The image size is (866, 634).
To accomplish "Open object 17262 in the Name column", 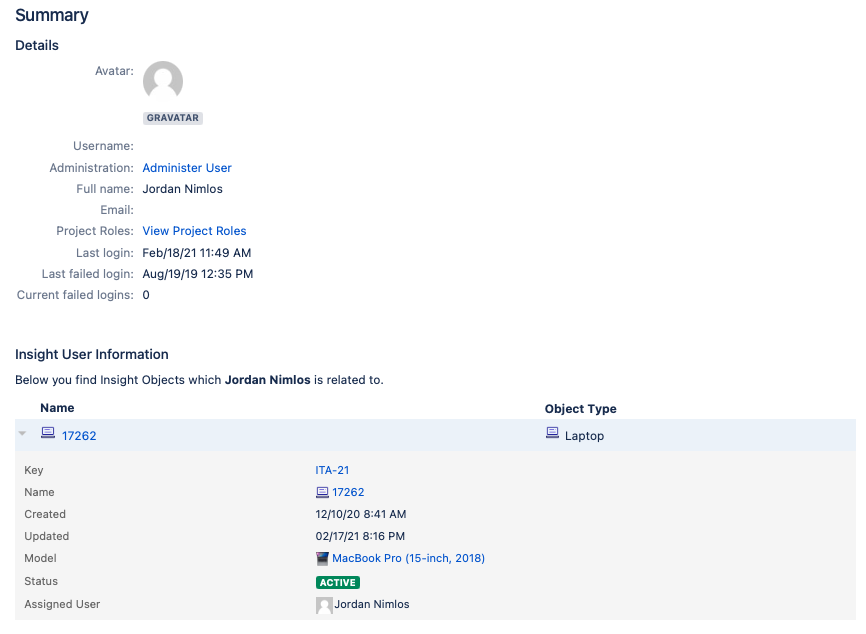I will click(79, 436).
